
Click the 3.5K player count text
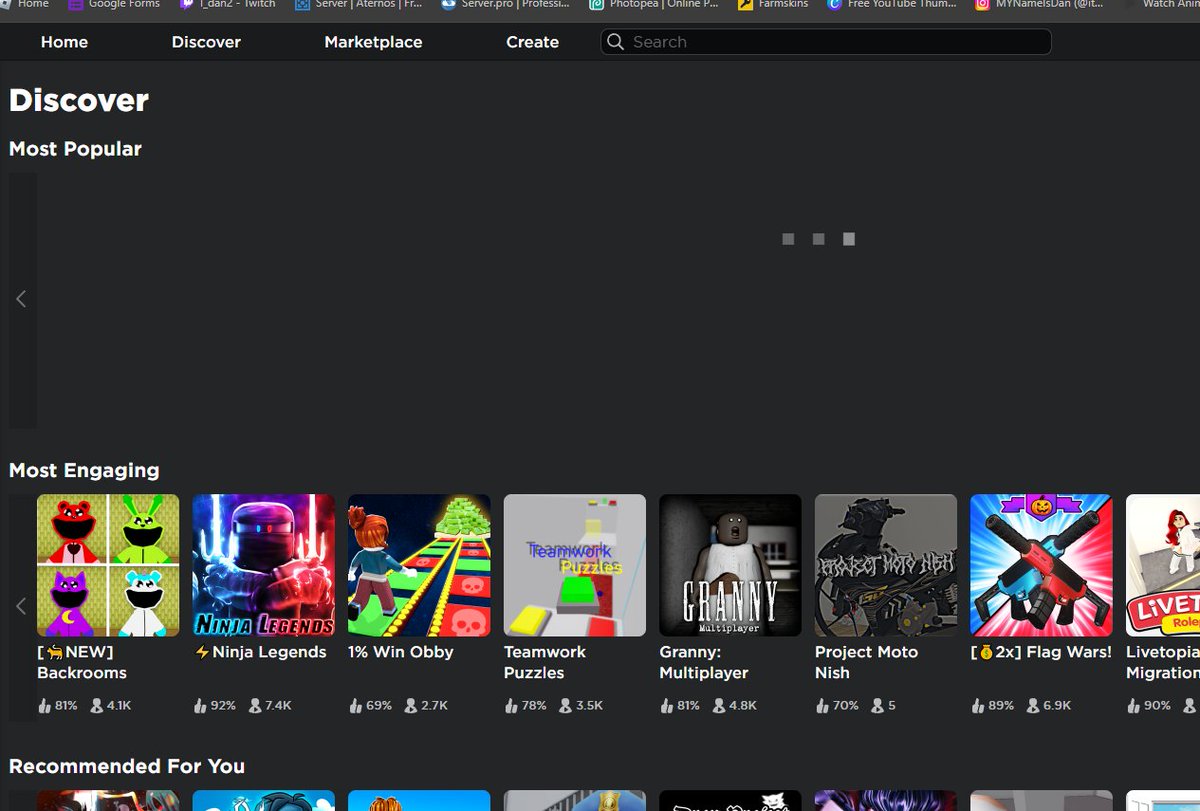click(590, 706)
